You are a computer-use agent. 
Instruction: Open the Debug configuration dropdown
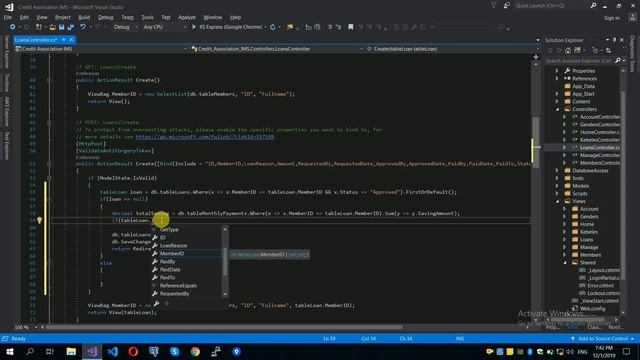coord(125,27)
